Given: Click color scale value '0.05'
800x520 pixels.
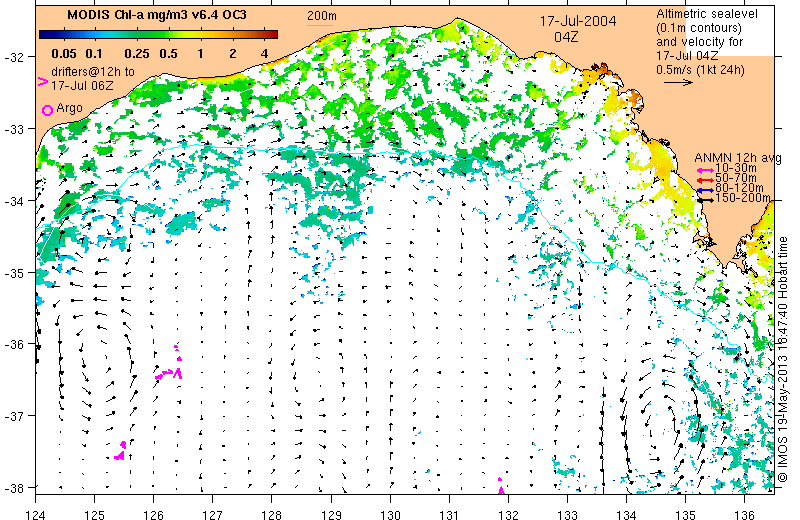Looking at the screenshot, I should [x=64, y=54].
